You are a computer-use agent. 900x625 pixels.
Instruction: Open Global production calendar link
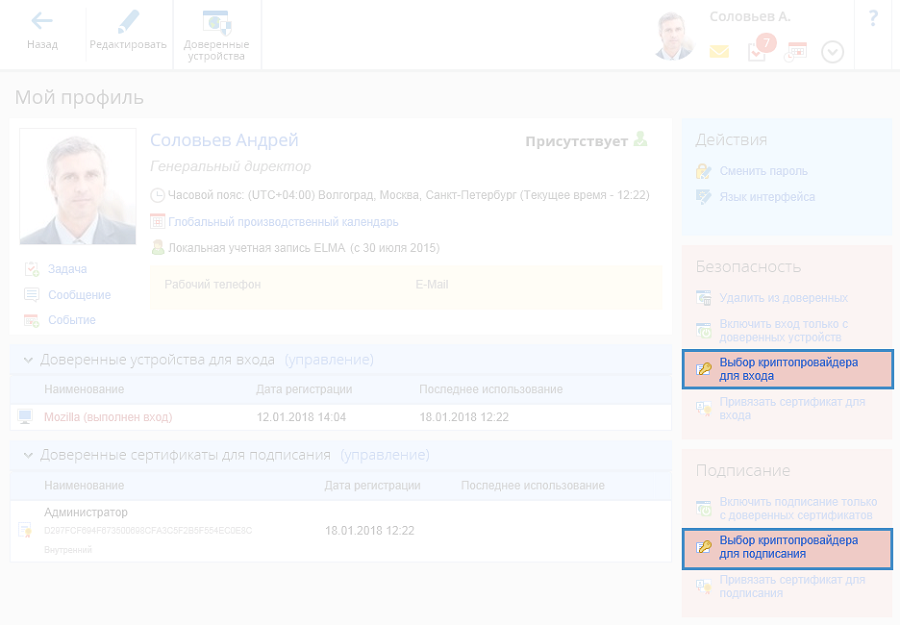coord(283,222)
